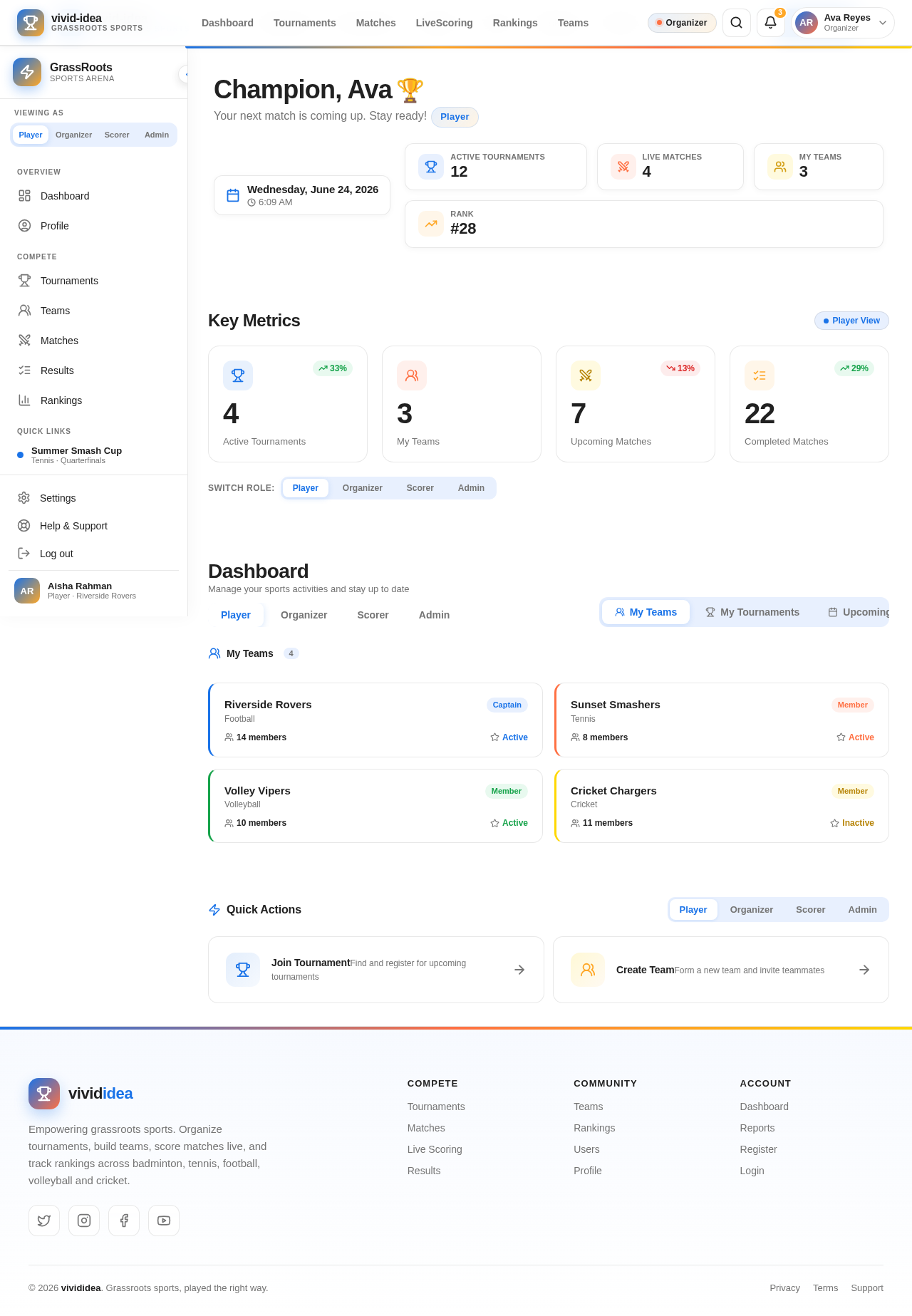This screenshot has width=912, height=1316.
Task: Open Aisha Rahman profile in sidebar
Action: click(x=94, y=591)
